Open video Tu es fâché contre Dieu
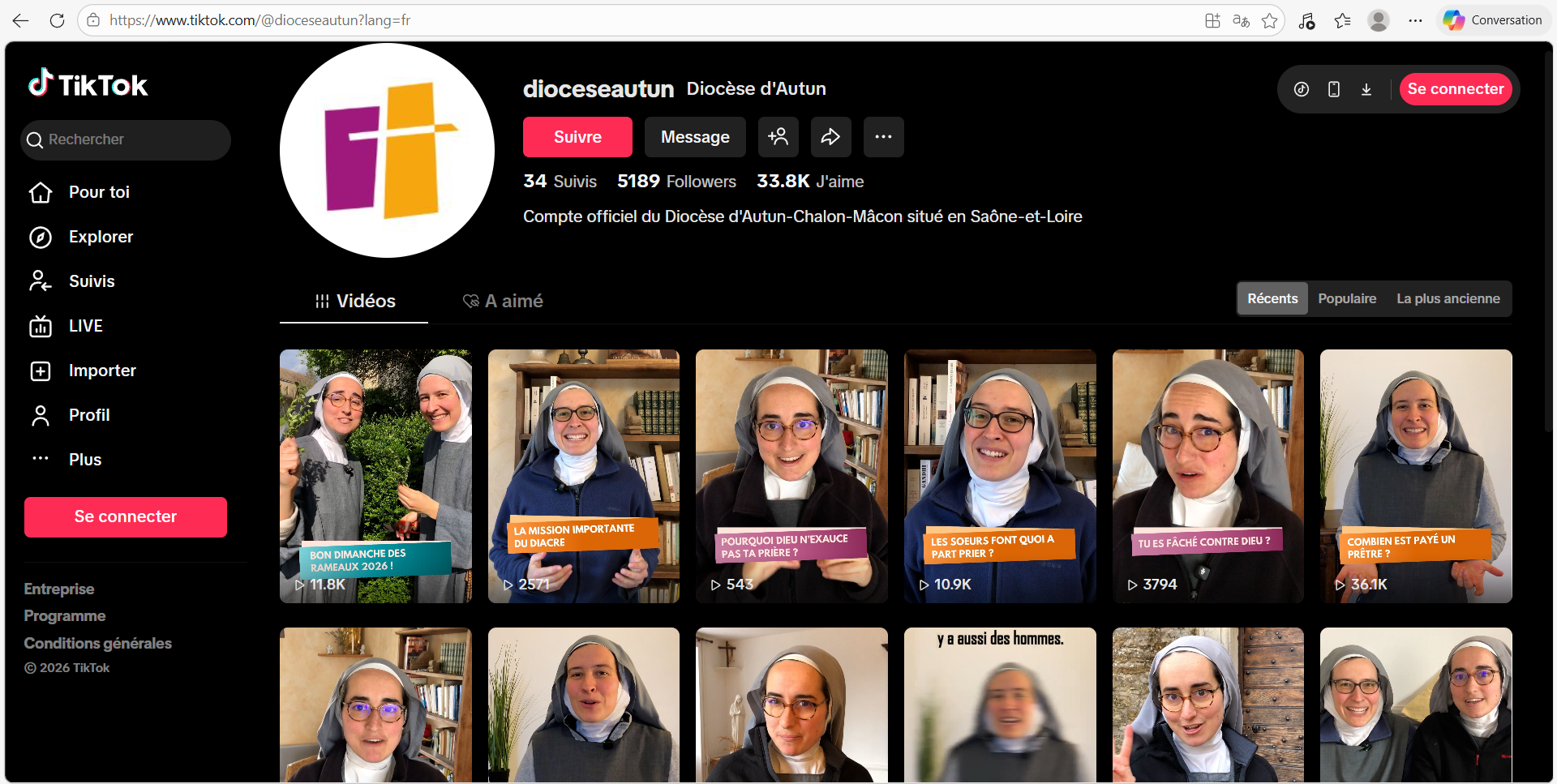 (1208, 476)
